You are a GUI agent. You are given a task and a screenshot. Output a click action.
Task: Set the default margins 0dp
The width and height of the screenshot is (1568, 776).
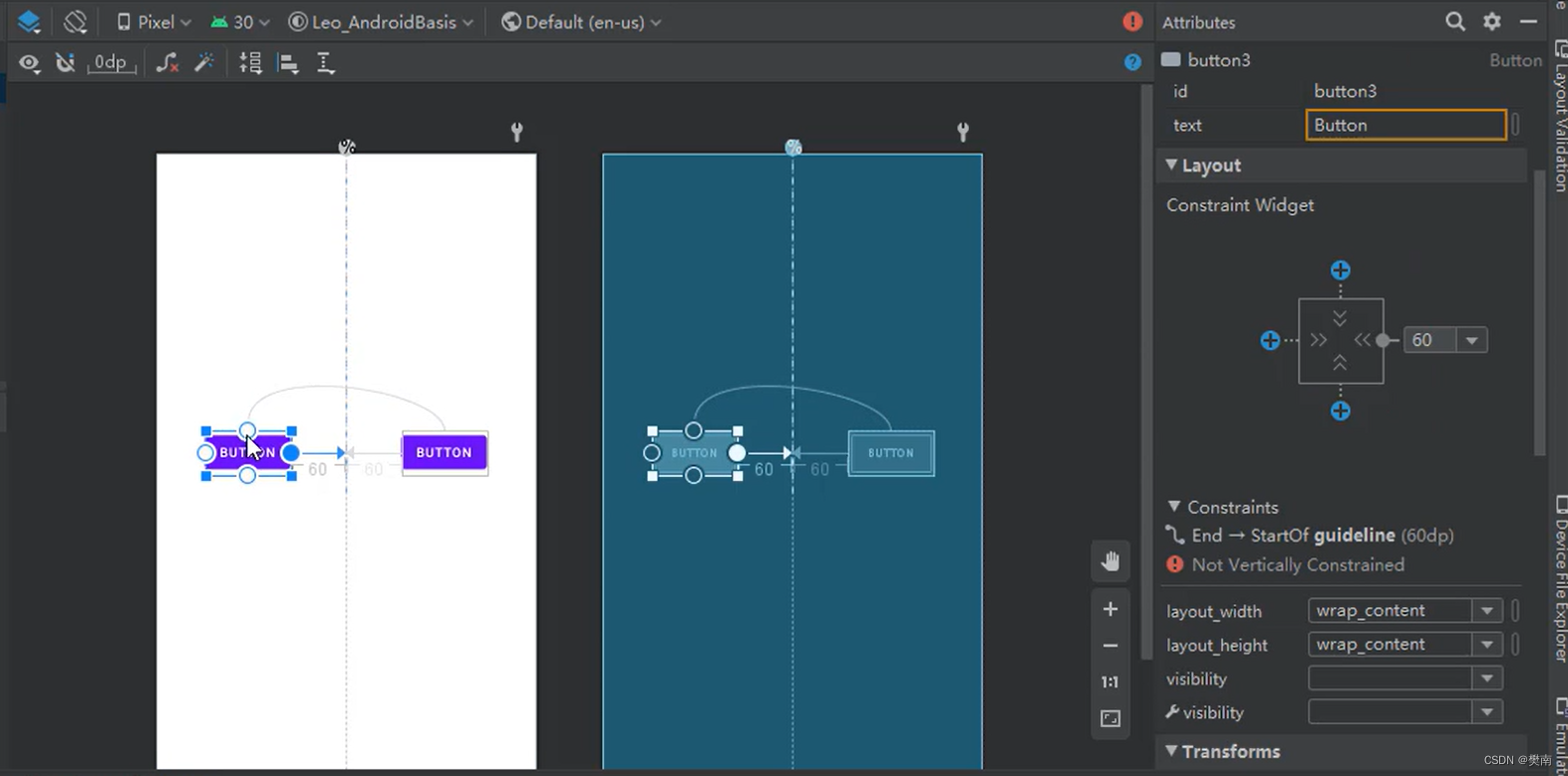pos(111,63)
